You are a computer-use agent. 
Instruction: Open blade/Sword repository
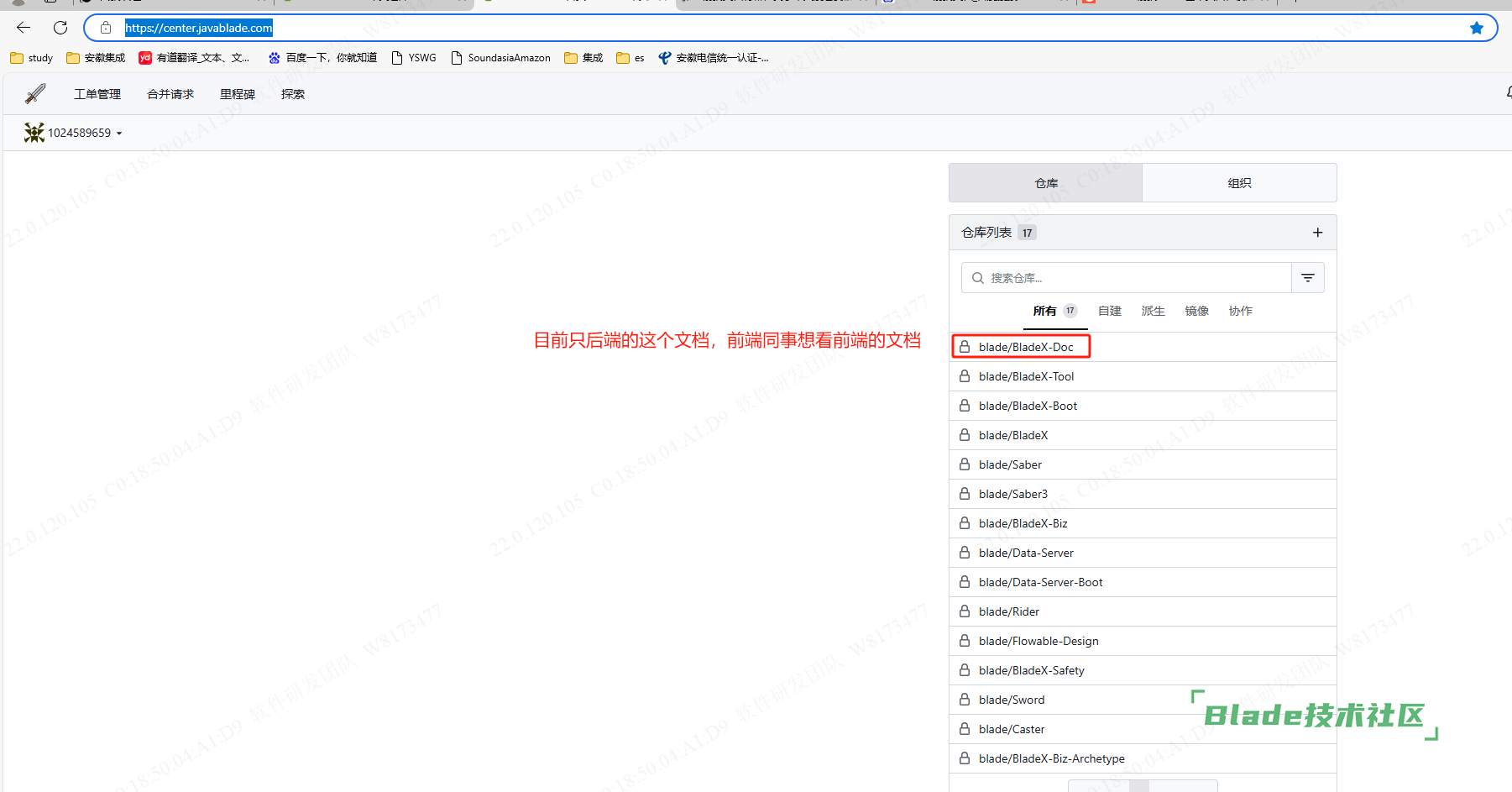(1012, 700)
